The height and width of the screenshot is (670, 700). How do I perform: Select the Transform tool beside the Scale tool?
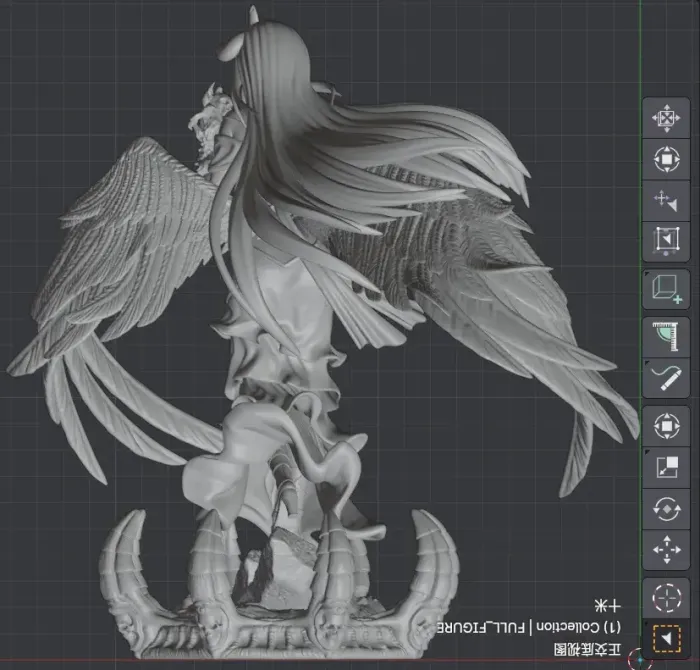click(x=667, y=425)
